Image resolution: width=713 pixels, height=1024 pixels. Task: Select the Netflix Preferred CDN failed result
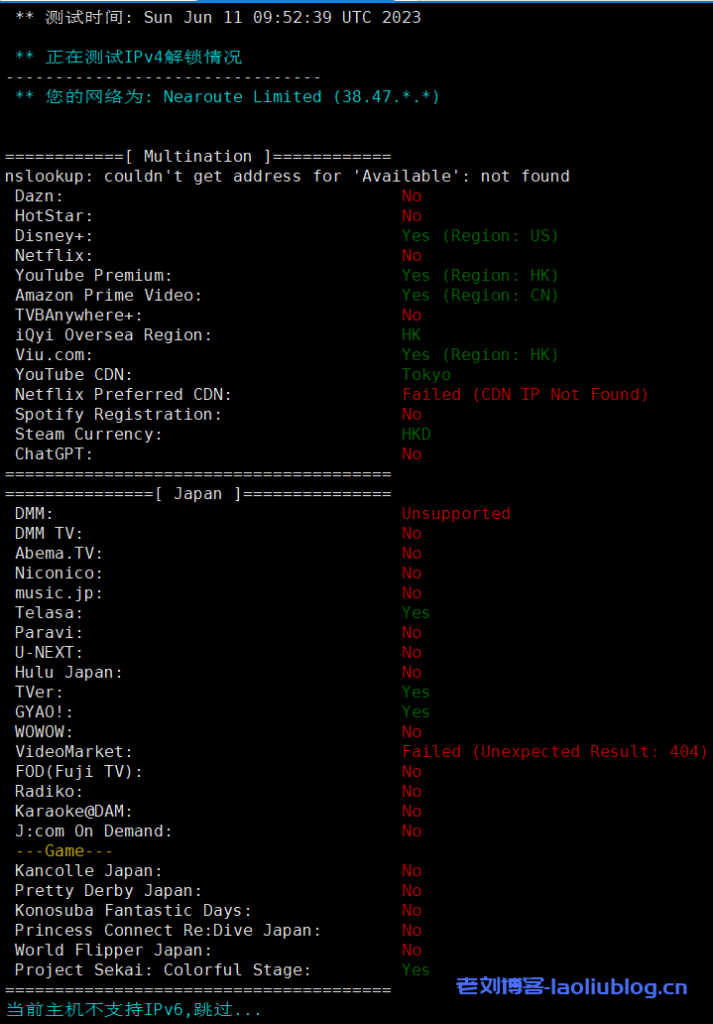pyautogui.click(x=525, y=395)
